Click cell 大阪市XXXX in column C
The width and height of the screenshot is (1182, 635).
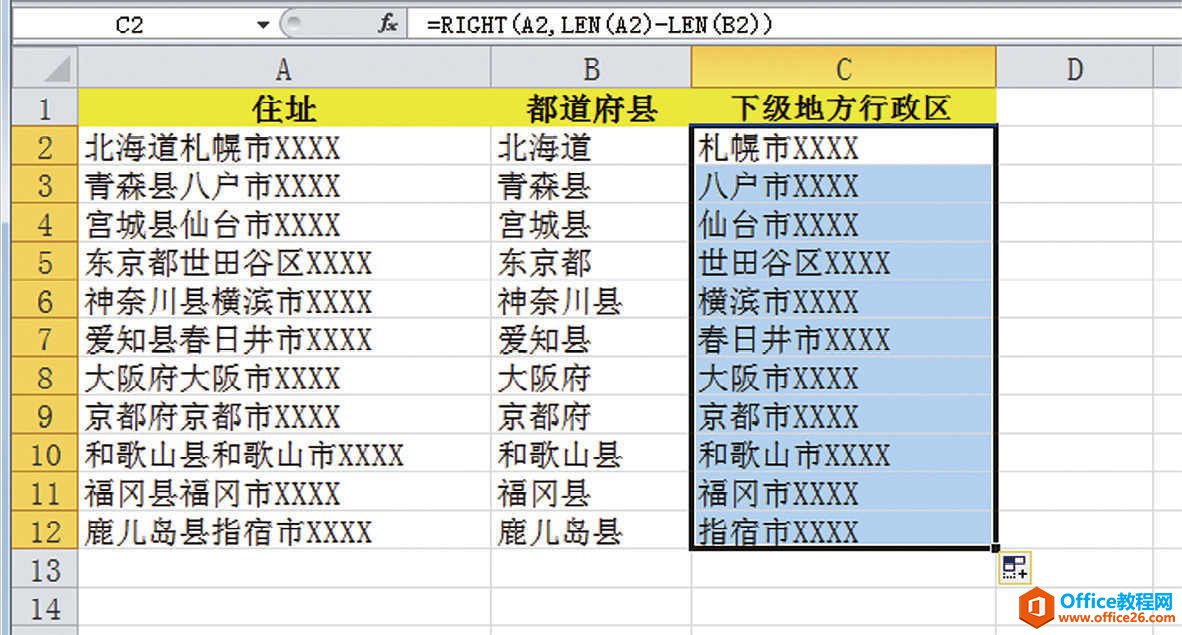844,377
